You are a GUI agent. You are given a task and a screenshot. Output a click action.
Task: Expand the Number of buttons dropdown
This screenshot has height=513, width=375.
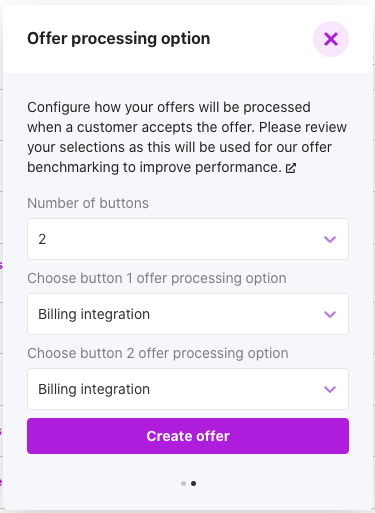(x=188, y=239)
